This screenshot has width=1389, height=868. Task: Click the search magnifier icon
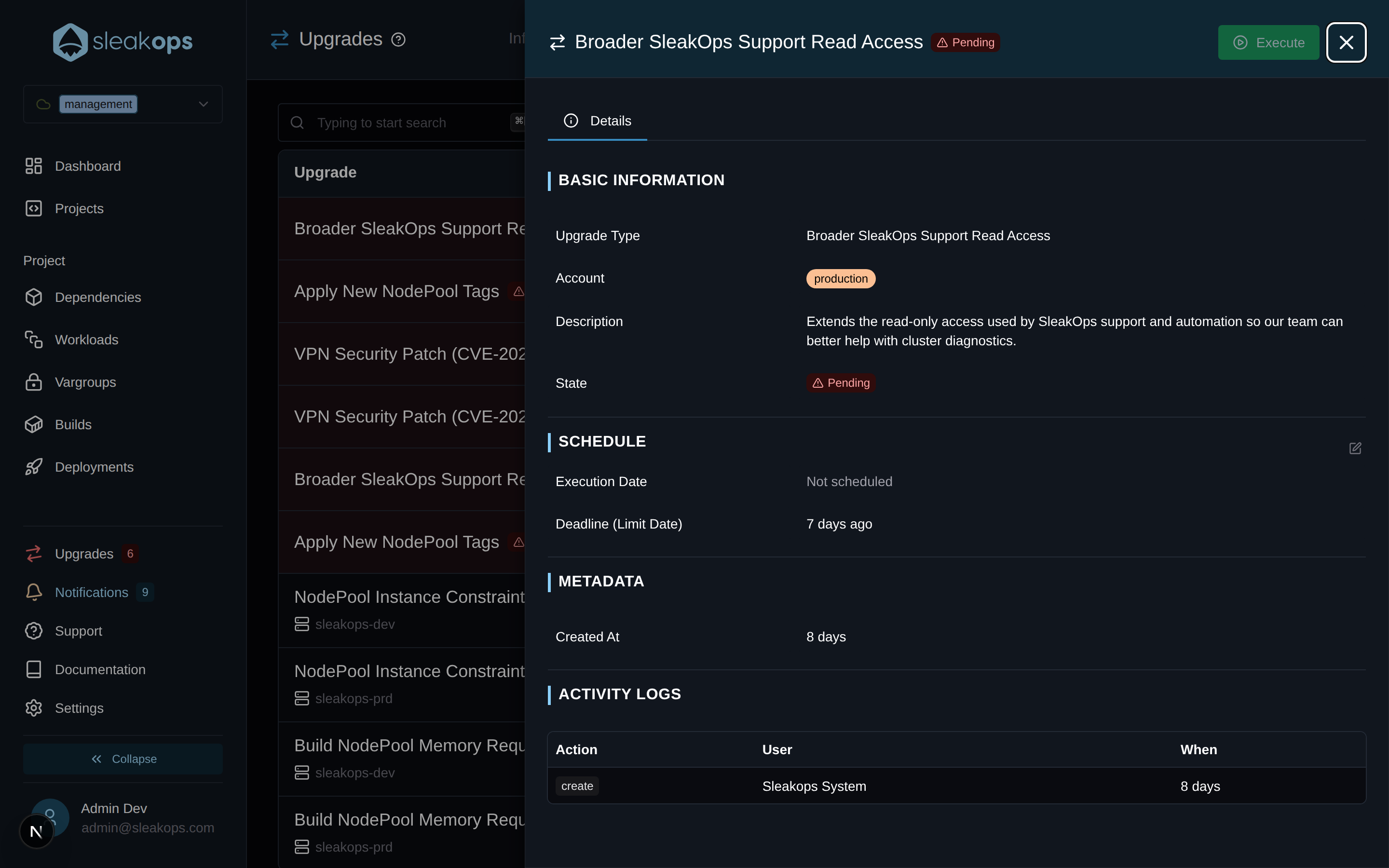tap(297, 123)
